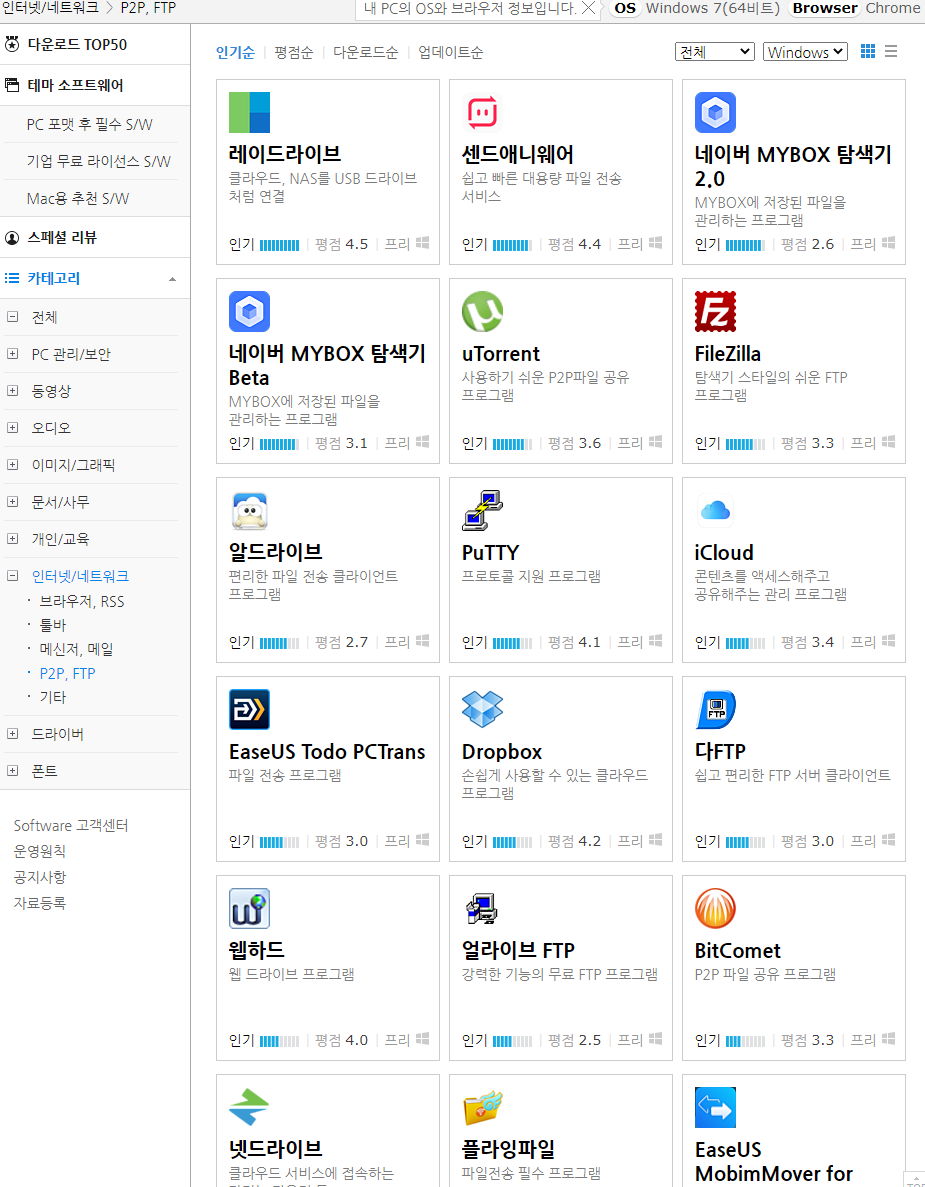Click the 다운로드 TOP50 medal icon

[x=11, y=44]
